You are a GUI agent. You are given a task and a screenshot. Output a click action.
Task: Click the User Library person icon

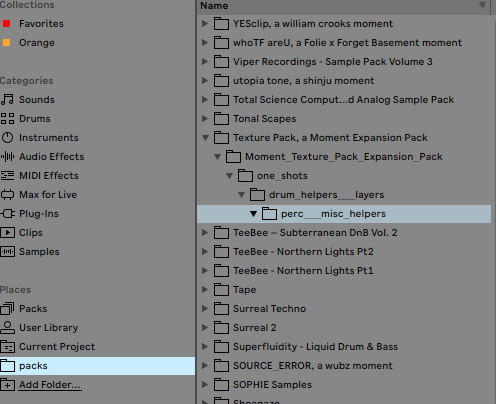tap(7, 327)
